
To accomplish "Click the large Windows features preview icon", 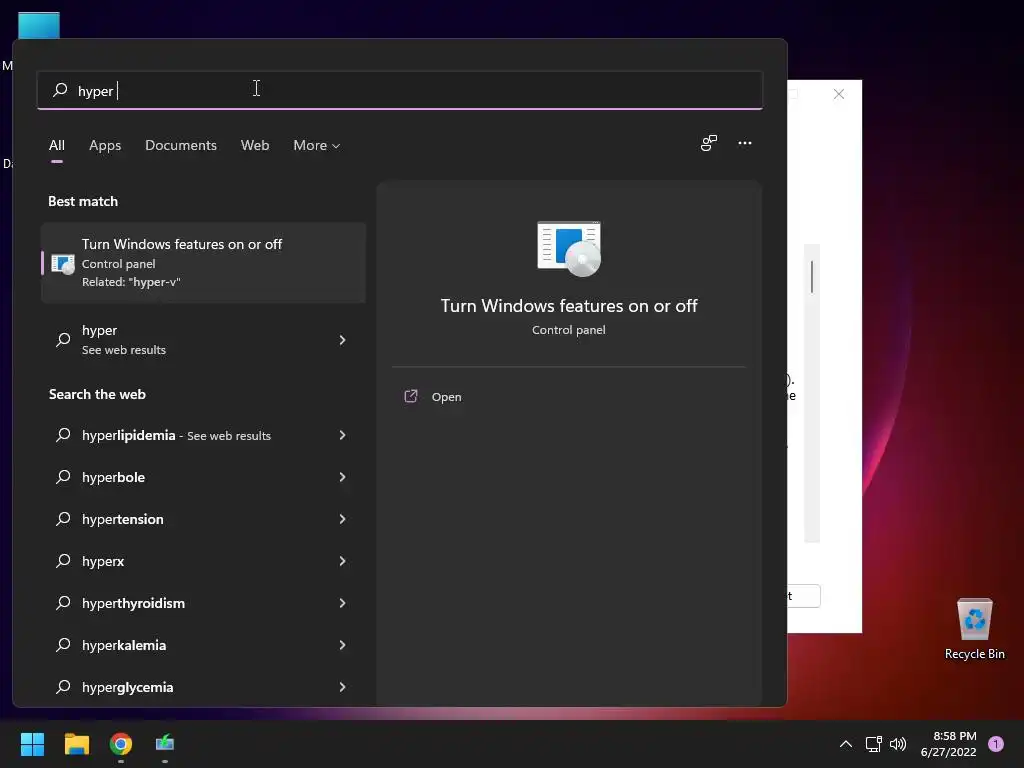I will point(569,249).
